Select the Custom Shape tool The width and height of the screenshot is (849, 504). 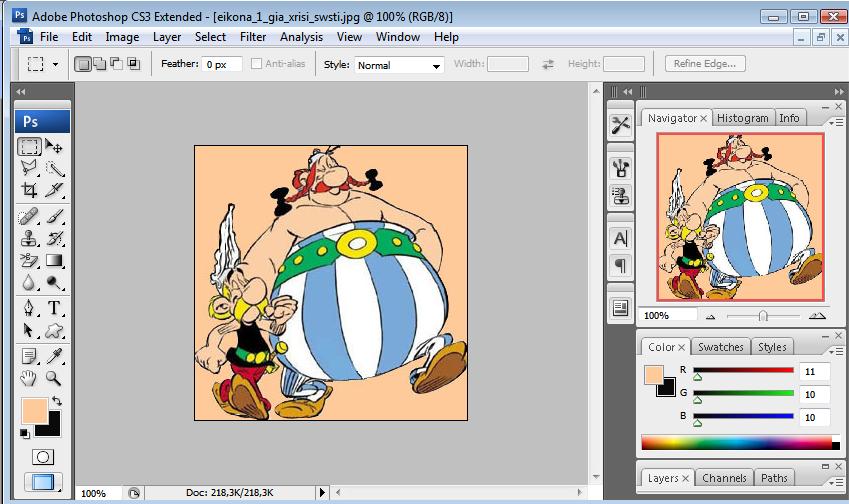[x=54, y=330]
